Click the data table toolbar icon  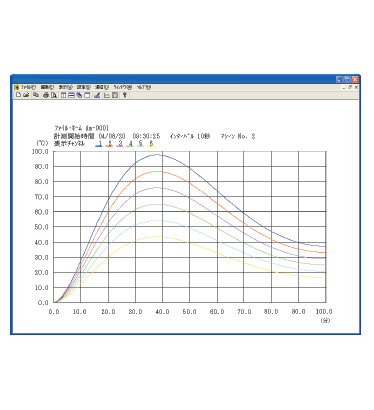pos(115,95)
